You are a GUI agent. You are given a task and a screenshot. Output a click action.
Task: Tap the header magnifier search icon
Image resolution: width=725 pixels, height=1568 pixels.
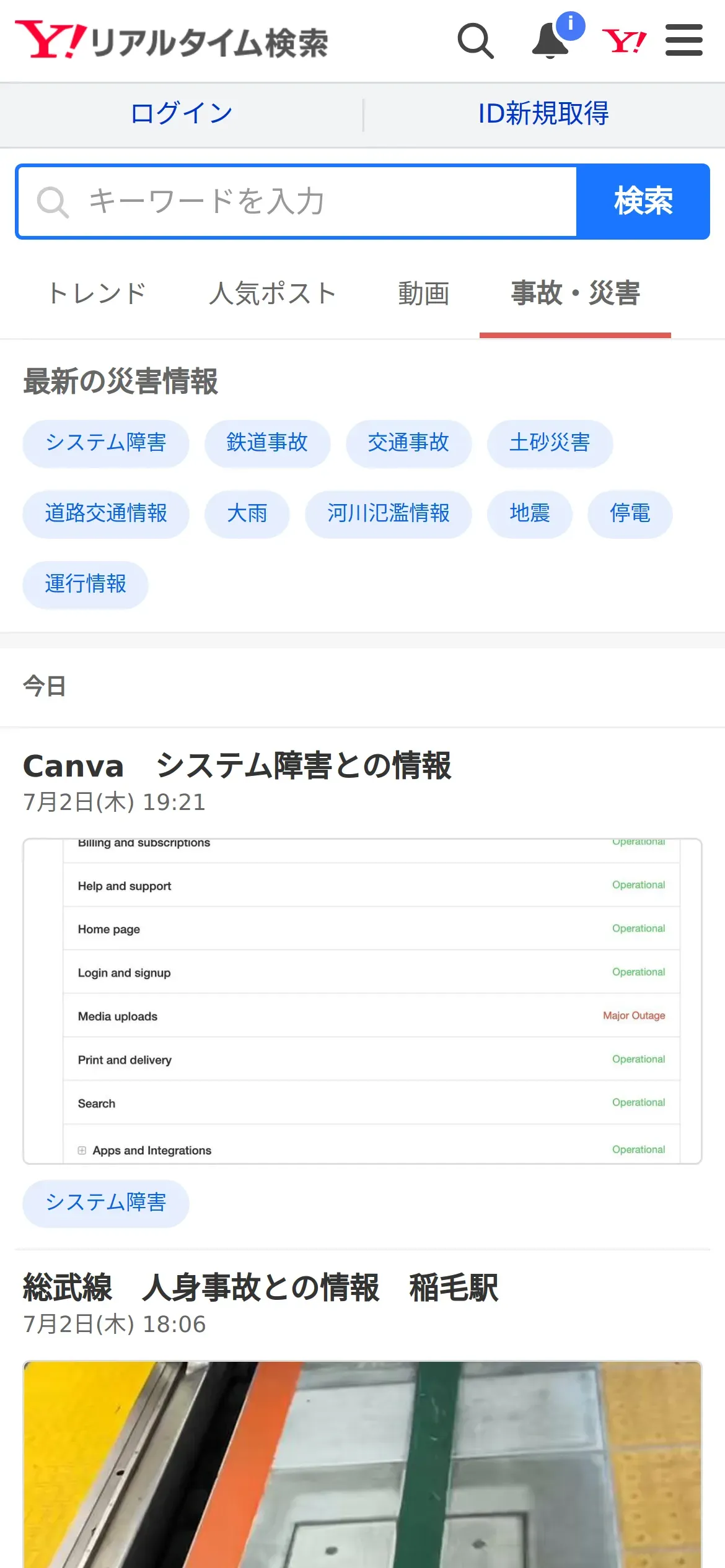click(x=475, y=41)
